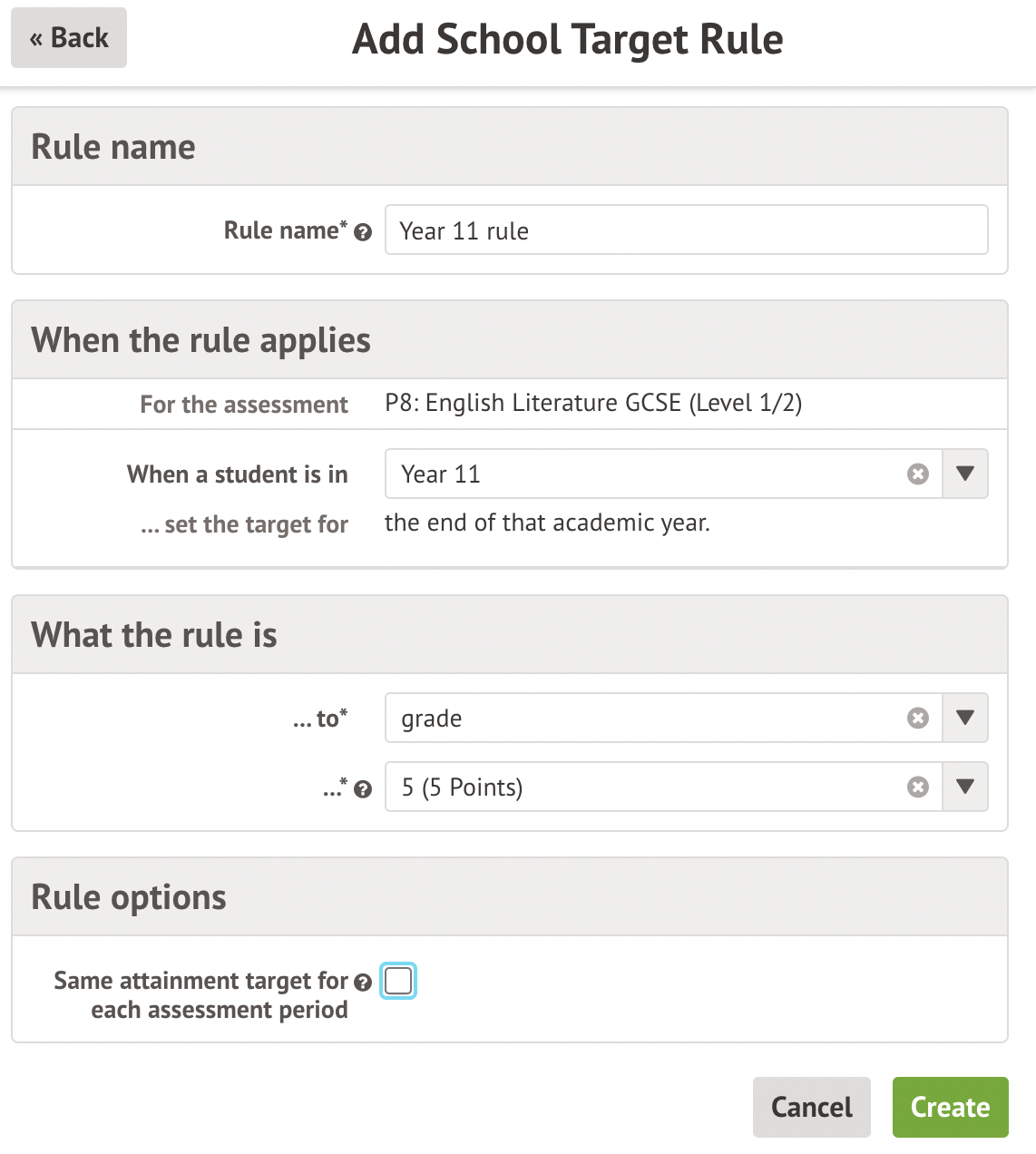1036x1154 pixels.
Task: Open the 5 (5 Points) dropdown arrow
Action: [x=965, y=787]
